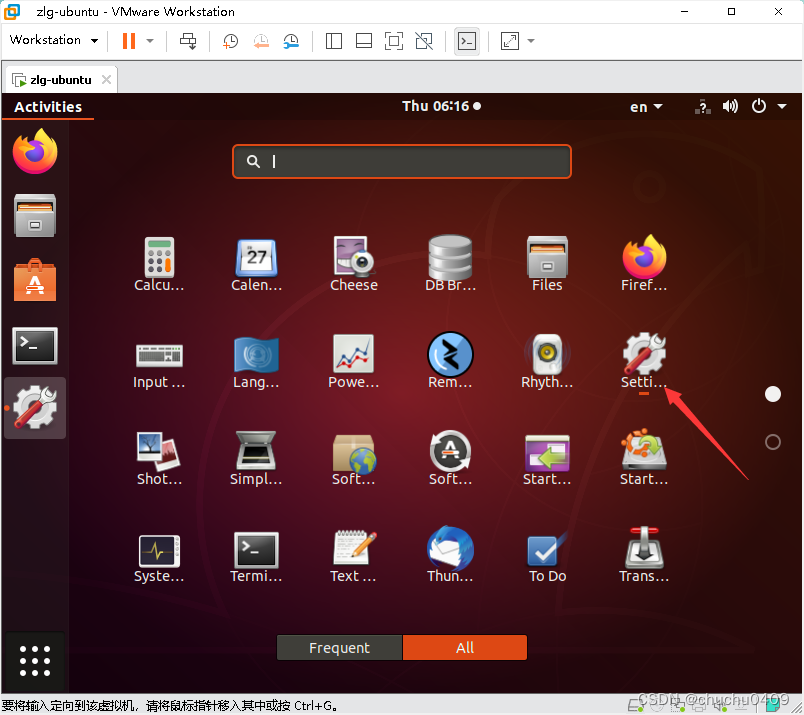Go to second app grid page

[773, 442]
